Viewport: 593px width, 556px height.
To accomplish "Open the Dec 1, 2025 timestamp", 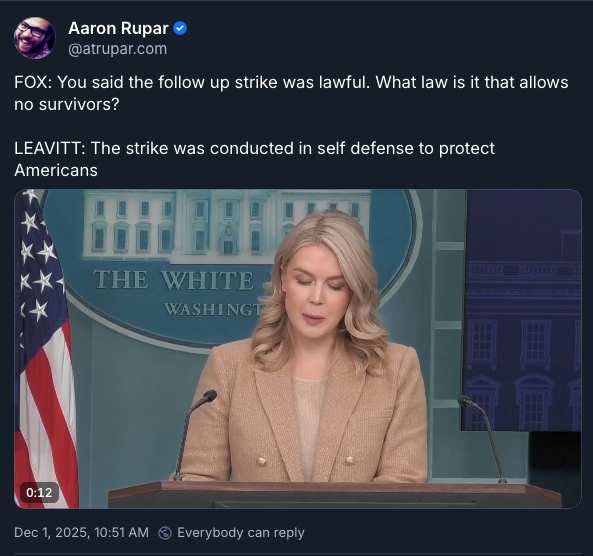I will click(x=81, y=533).
